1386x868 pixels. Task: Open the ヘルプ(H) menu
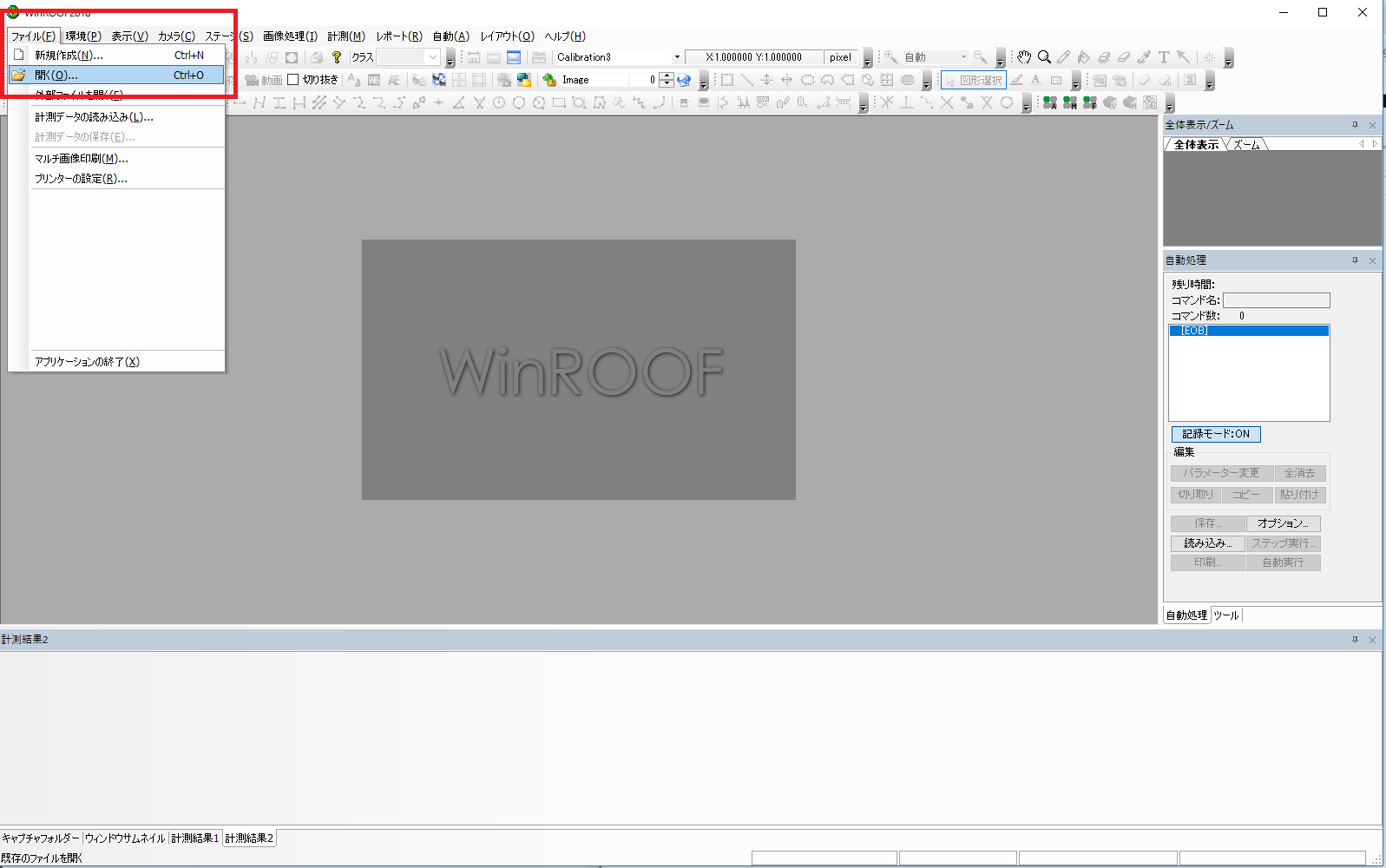click(x=565, y=36)
